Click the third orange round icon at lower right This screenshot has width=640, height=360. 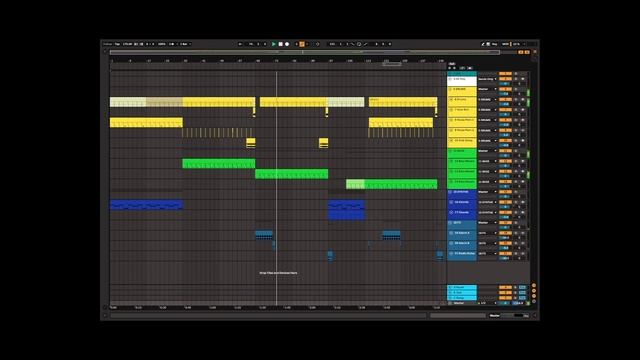point(534,296)
